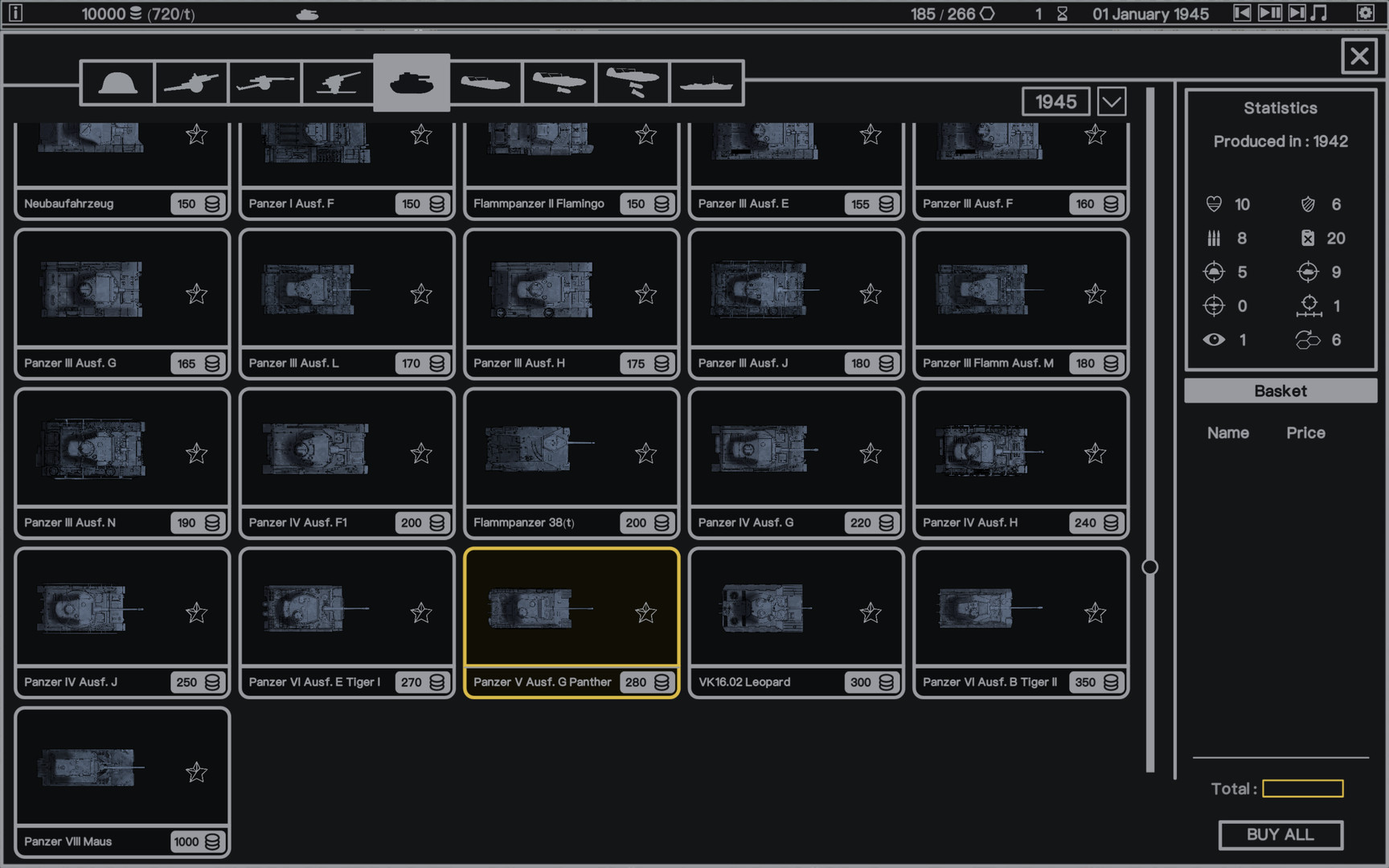
Task: Select the anti-aircraft gun category icon
Action: pos(338,83)
